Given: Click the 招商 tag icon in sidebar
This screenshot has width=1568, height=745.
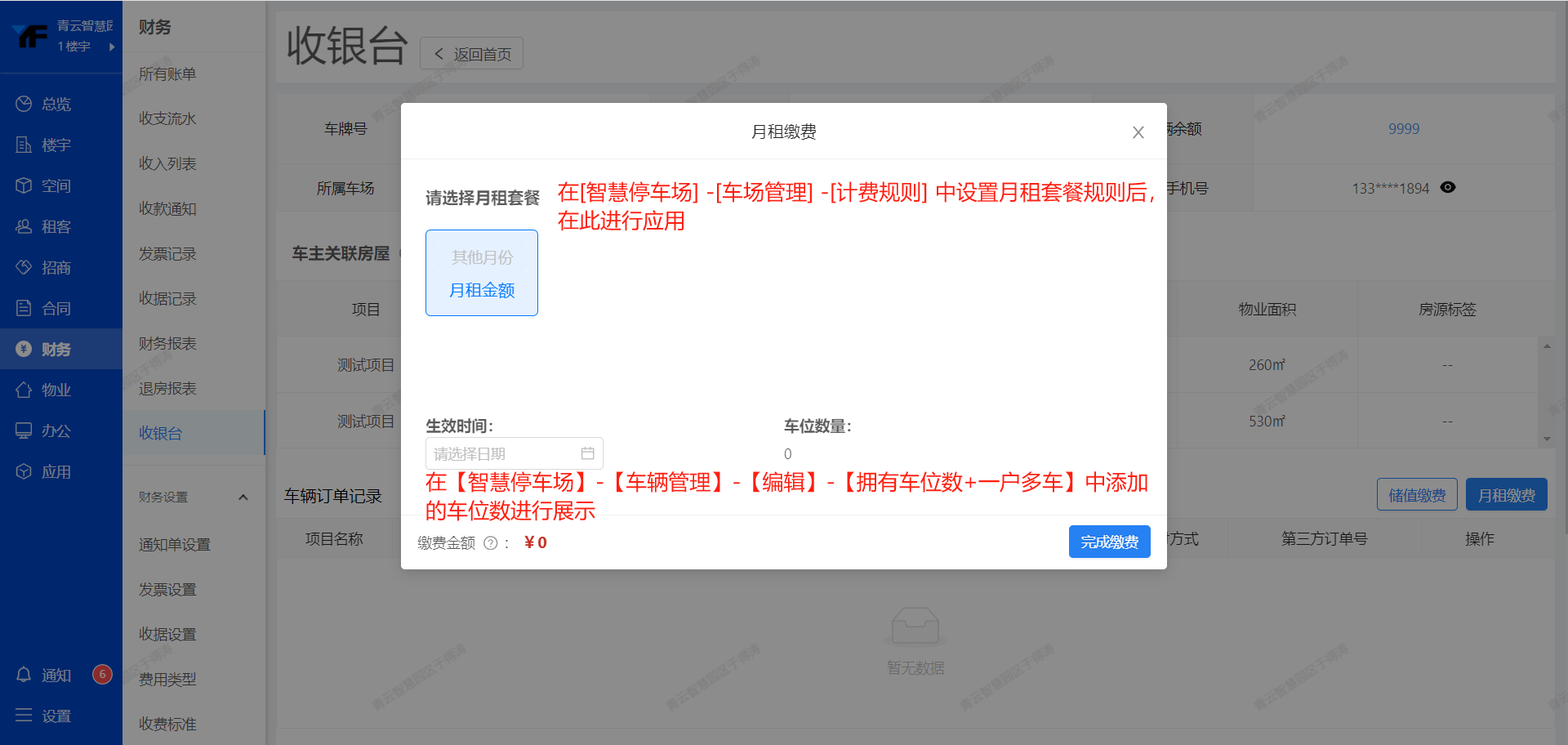Looking at the screenshot, I should point(24,267).
